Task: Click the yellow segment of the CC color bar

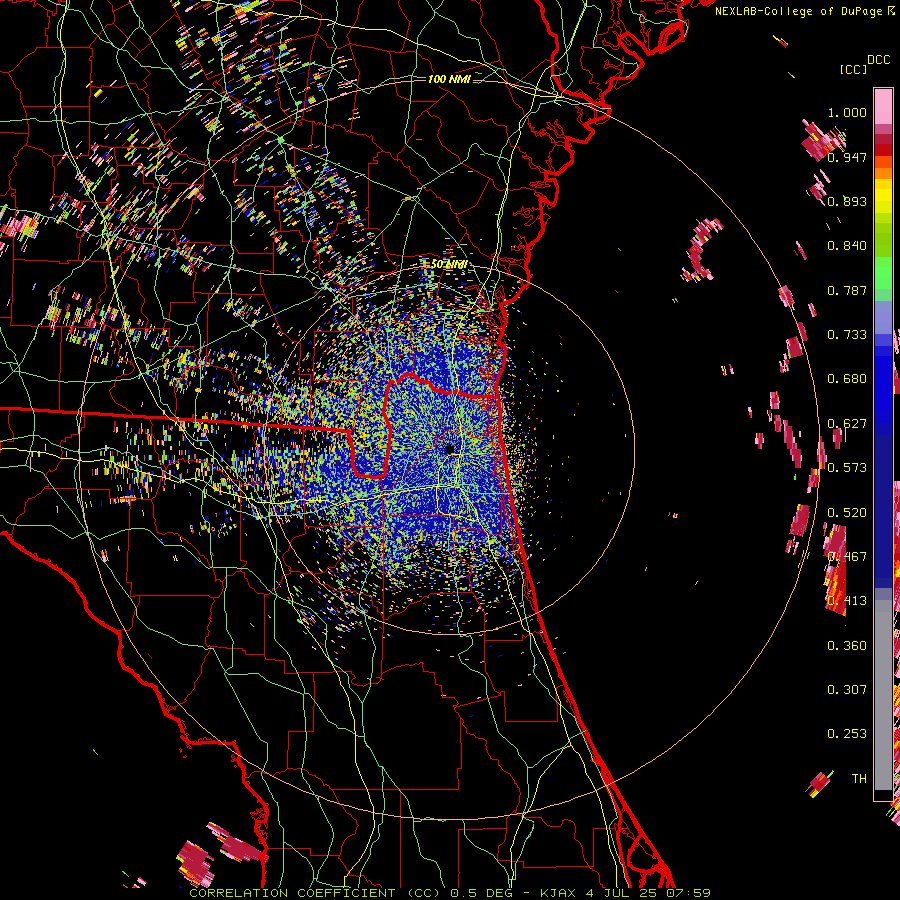Action: [x=883, y=195]
